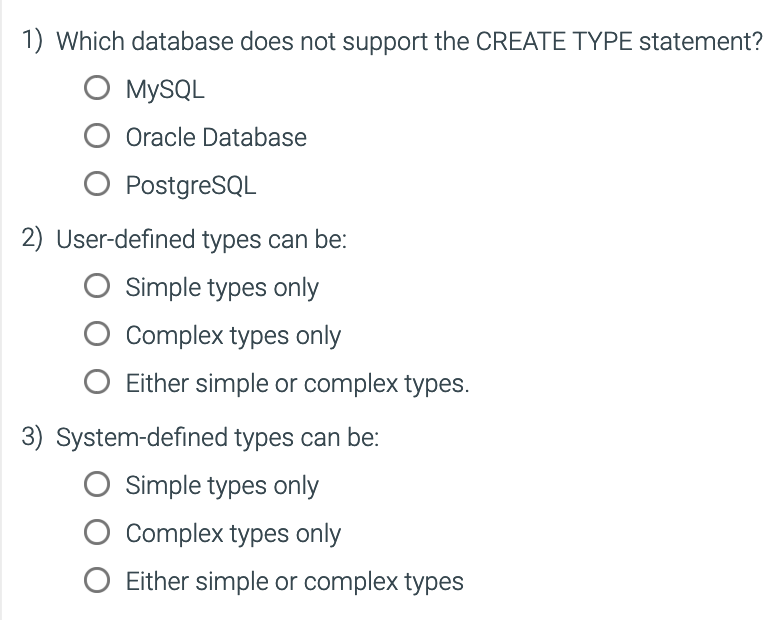
Task: Click the 'User-defined types can be:' question text
Action: pyautogui.click(x=201, y=240)
